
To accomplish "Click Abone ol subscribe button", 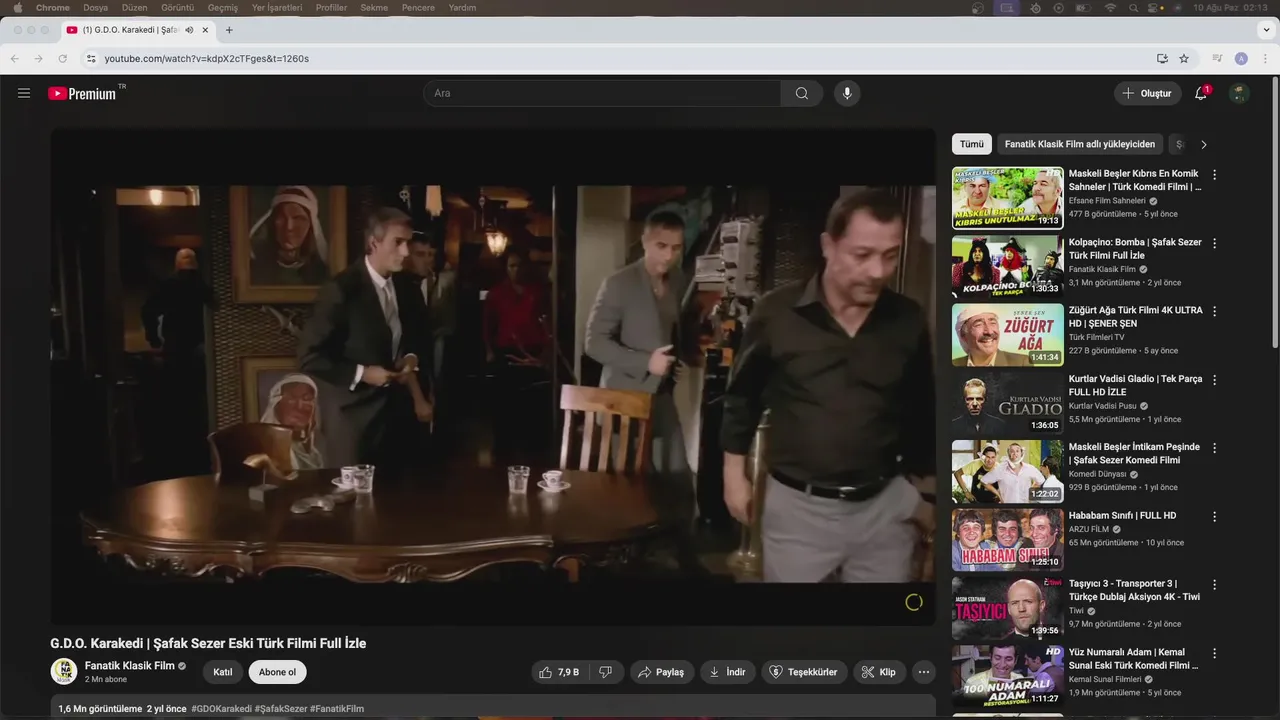I will click(277, 672).
